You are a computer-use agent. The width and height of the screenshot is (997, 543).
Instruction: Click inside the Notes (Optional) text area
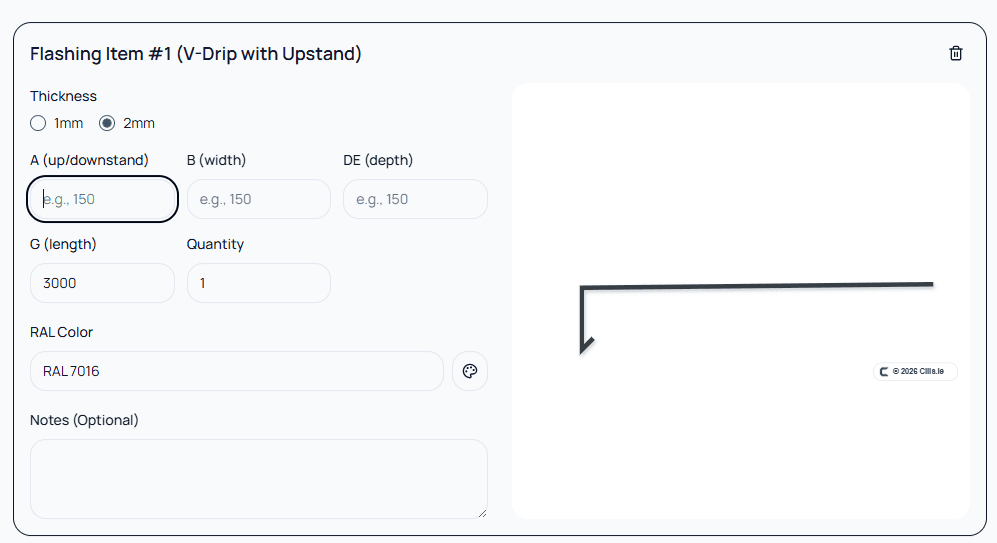click(x=258, y=478)
